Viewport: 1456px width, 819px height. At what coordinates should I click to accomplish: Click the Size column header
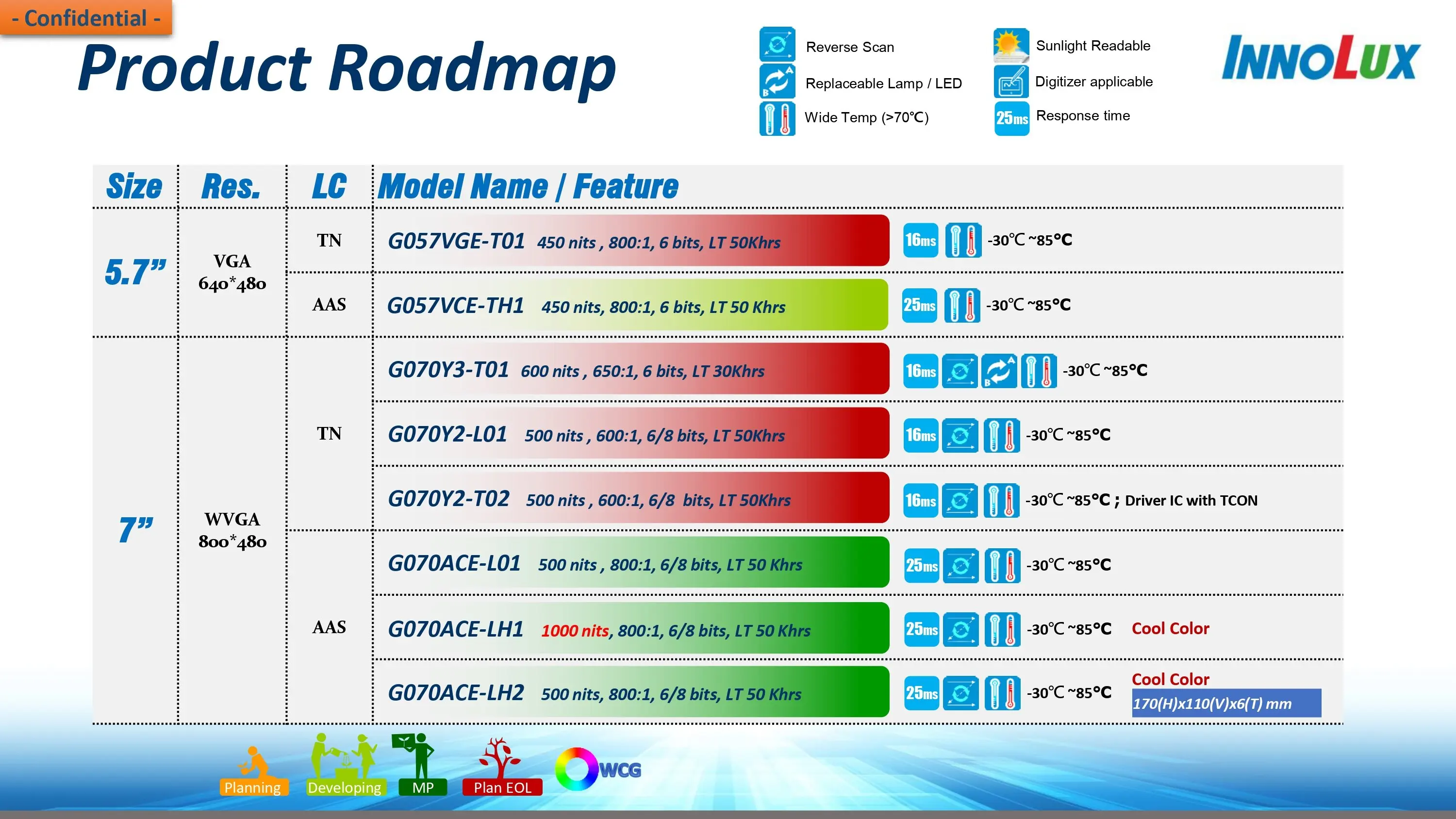tap(134, 186)
